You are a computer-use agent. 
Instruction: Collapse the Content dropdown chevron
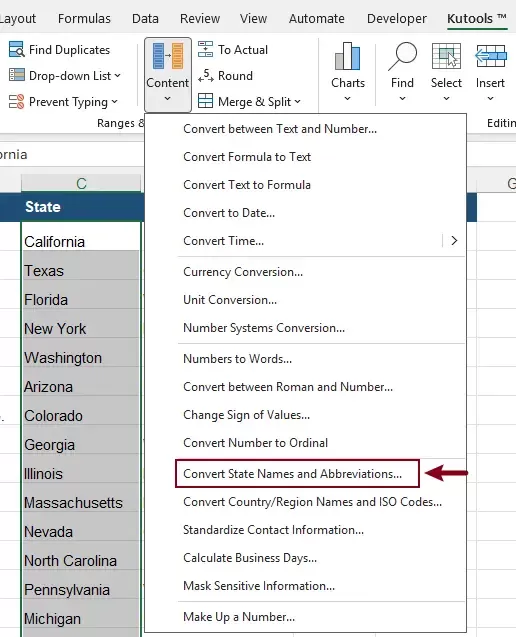167,98
